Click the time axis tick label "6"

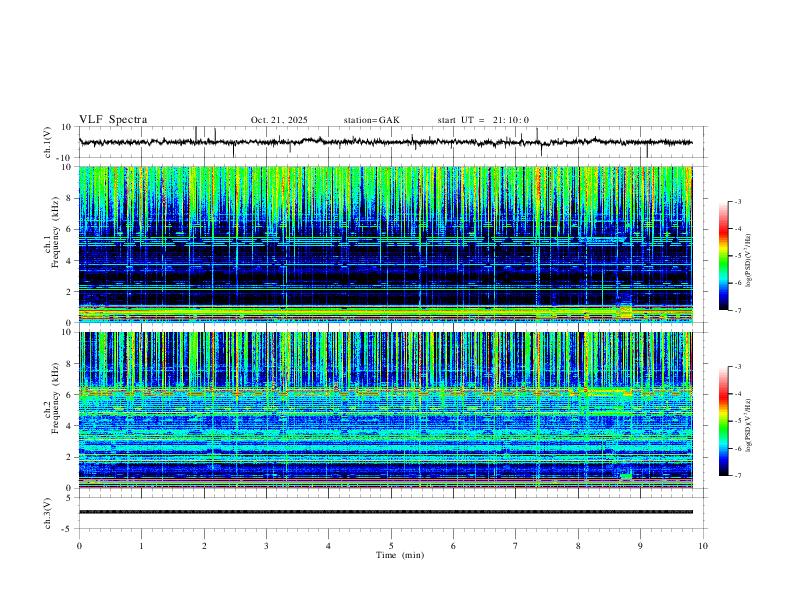[x=453, y=546]
